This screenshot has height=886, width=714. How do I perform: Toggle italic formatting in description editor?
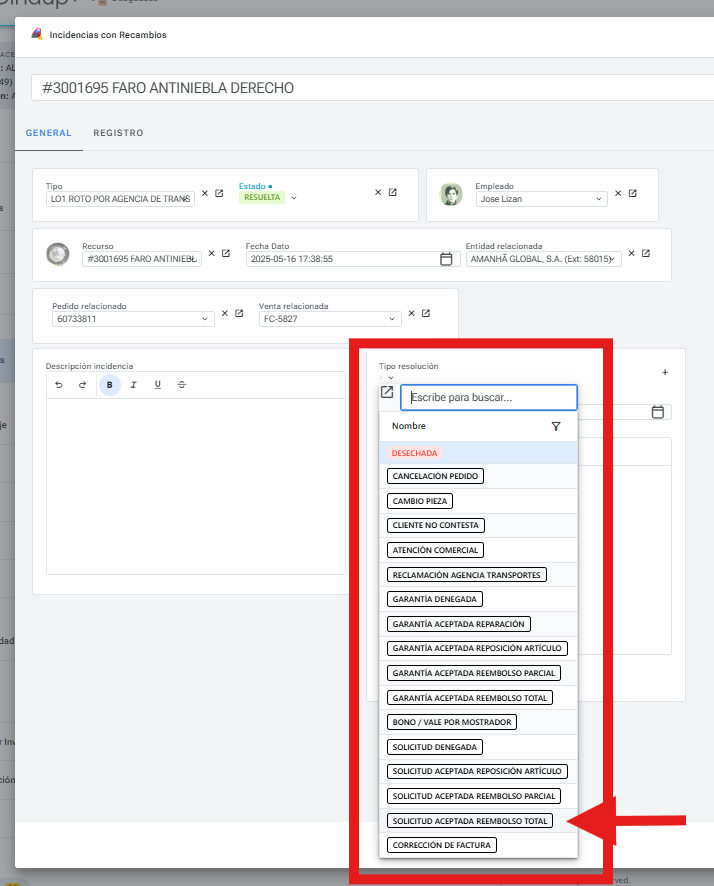[133, 385]
